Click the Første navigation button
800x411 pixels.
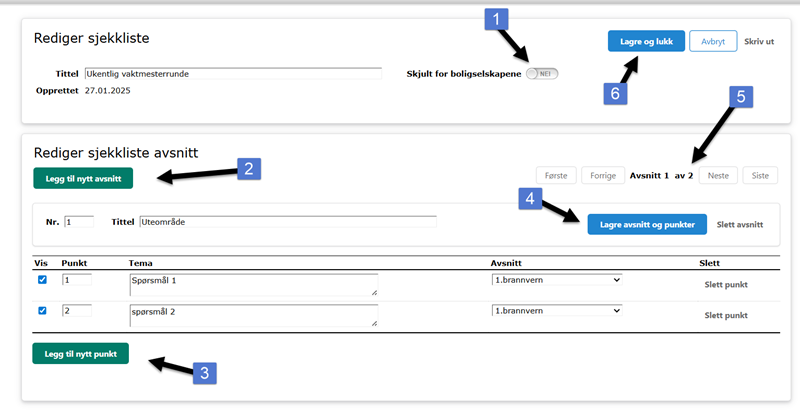click(x=557, y=175)
